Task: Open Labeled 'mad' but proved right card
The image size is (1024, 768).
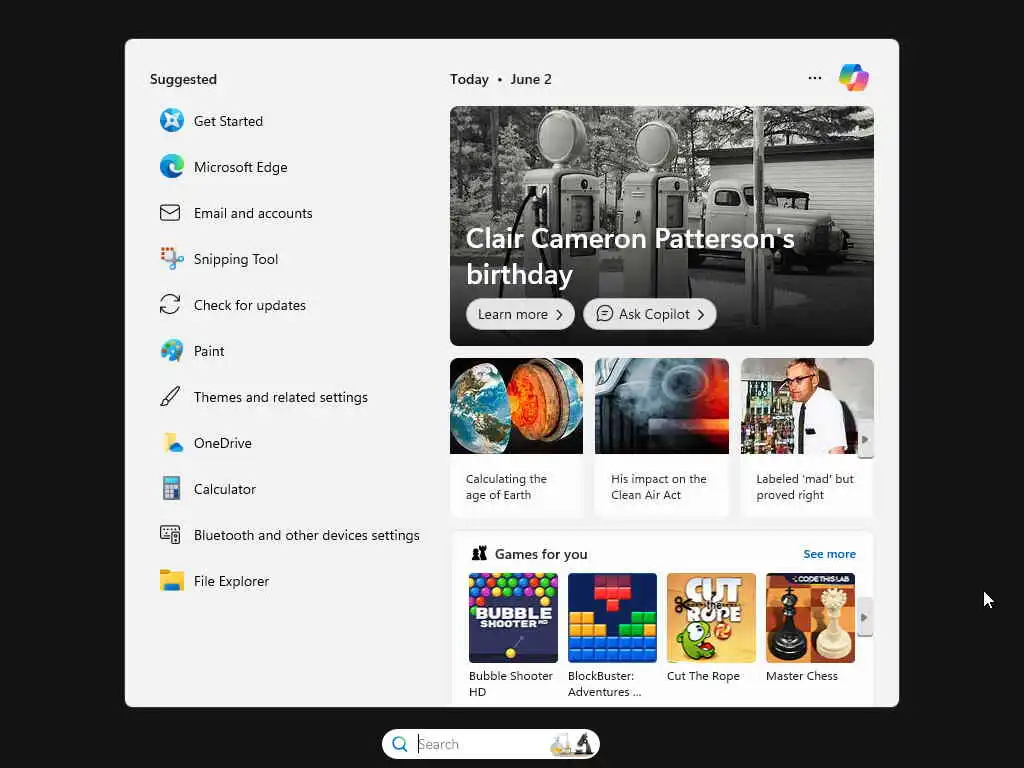Action: (807, 437)
